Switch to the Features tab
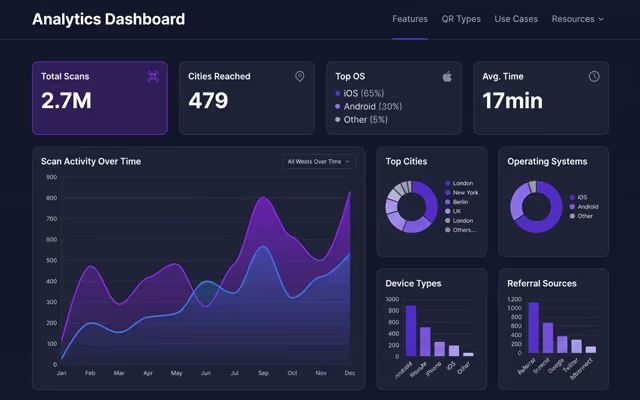Screen dimensions: 640x400 click(410, 19)
